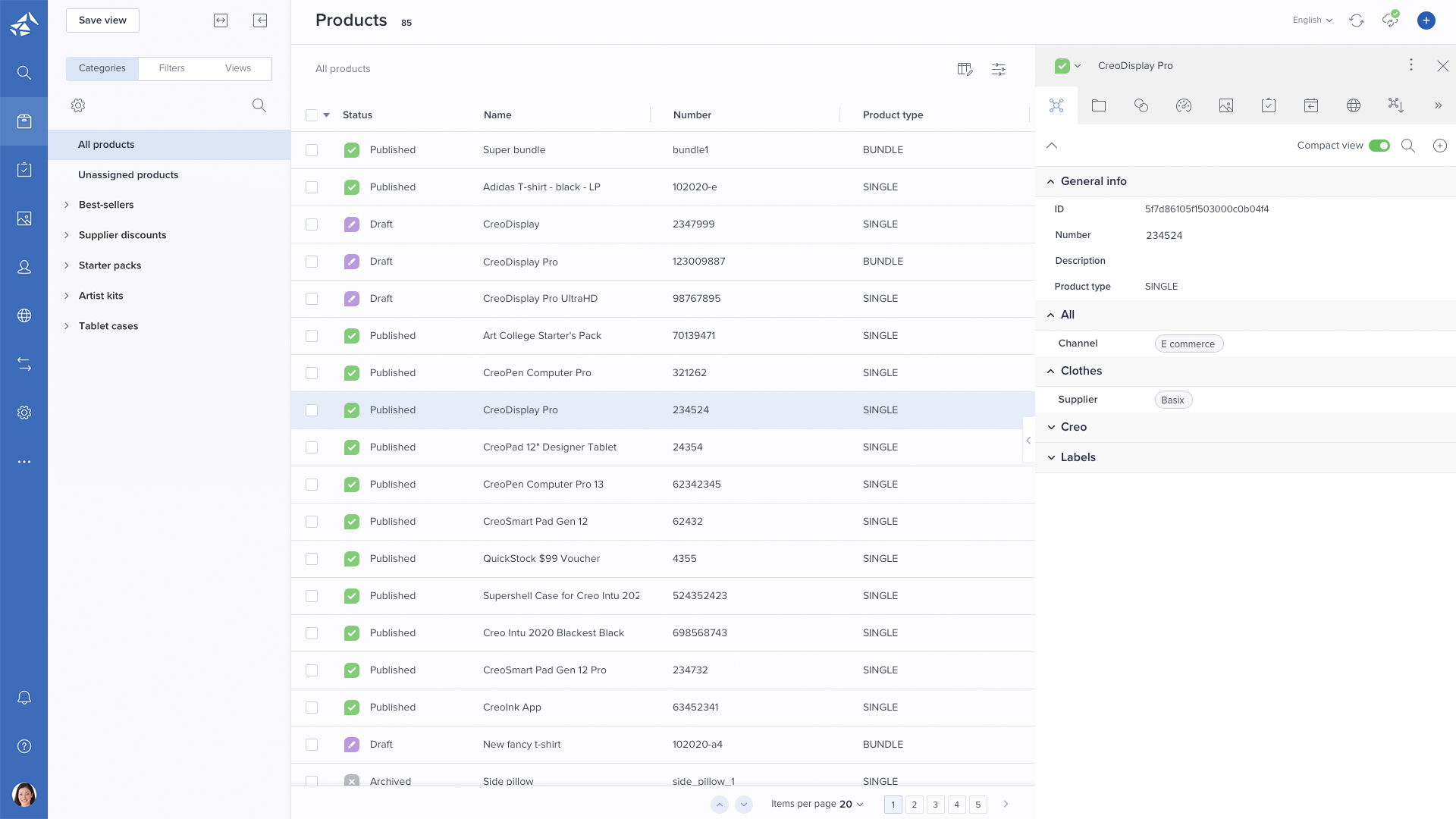Select the Views tab in left sidebar

237,67
